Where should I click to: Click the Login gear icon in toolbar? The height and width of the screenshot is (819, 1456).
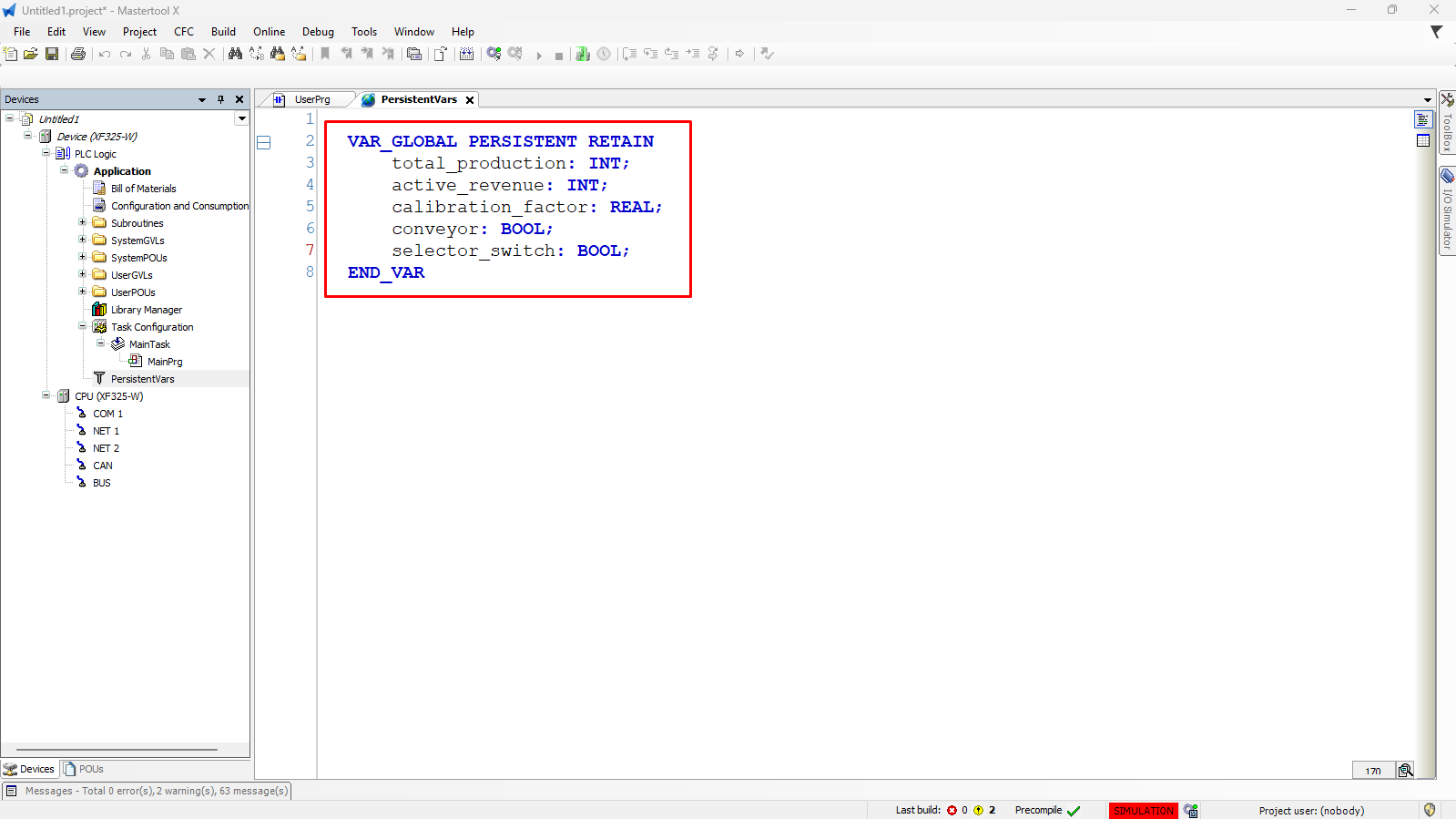click(x=494, y=55)
